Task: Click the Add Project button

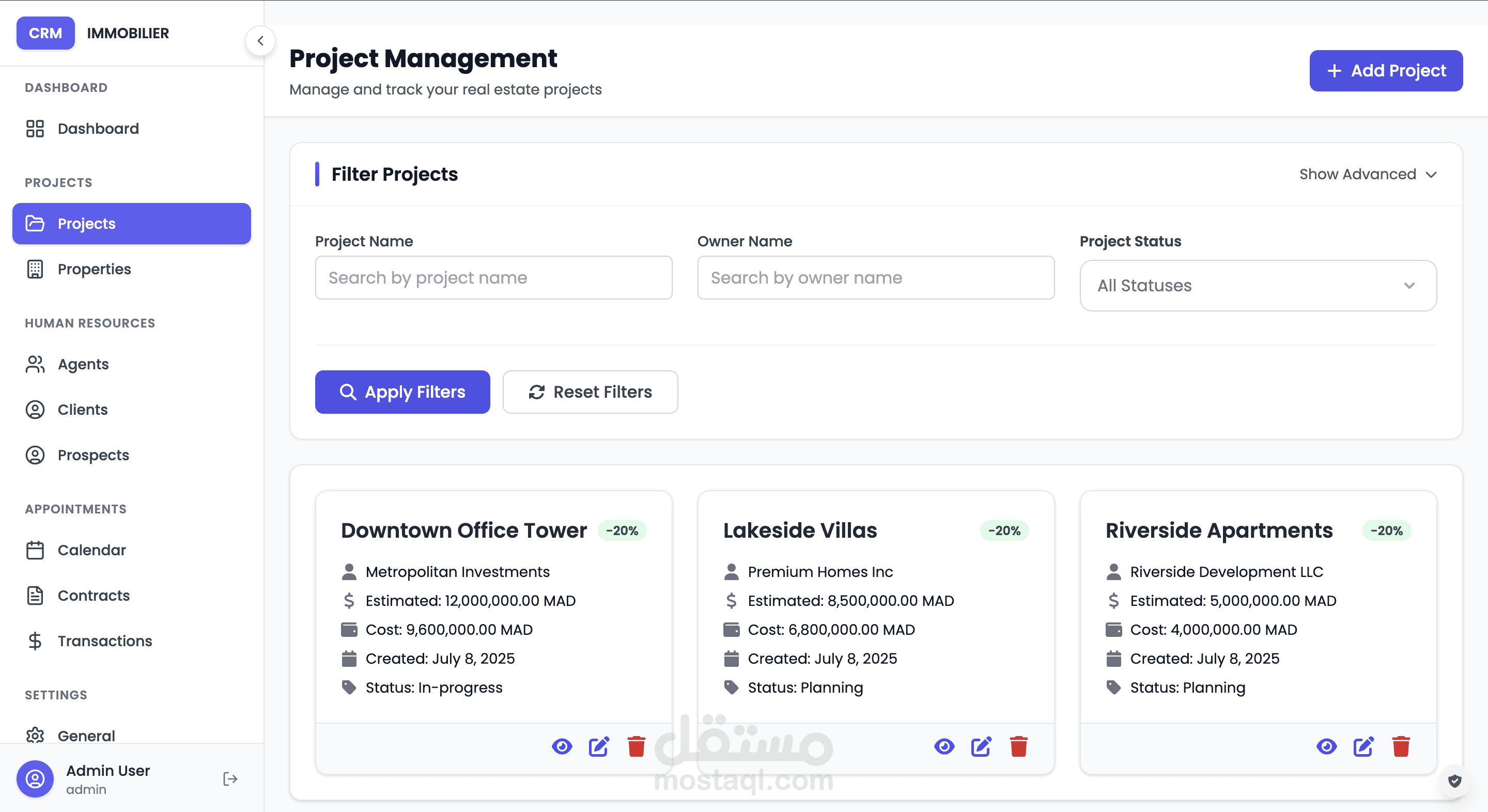Action: [x=1386, y=70]
